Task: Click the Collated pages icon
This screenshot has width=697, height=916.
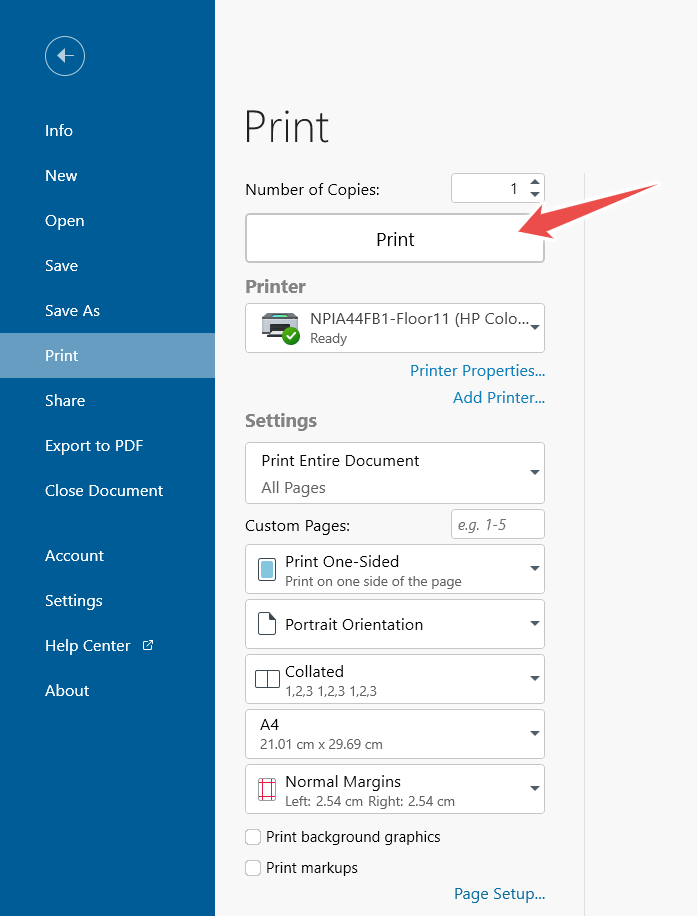Action: (267, 680)
